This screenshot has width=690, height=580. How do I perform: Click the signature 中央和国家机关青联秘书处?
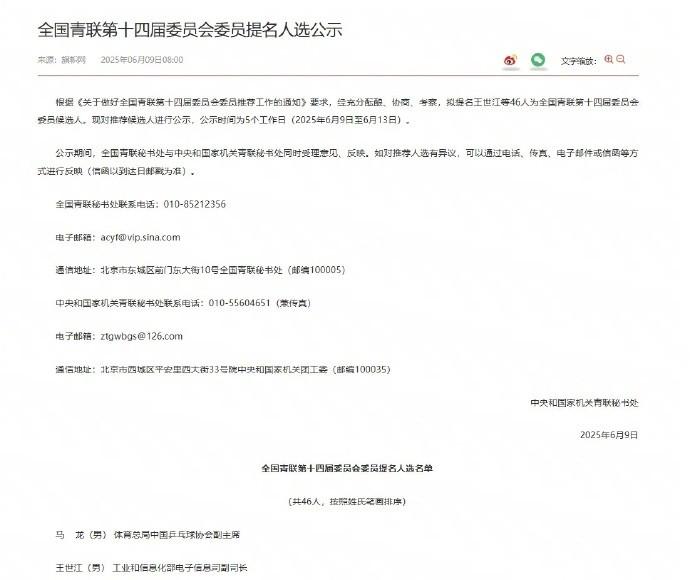tap(584, 403)
